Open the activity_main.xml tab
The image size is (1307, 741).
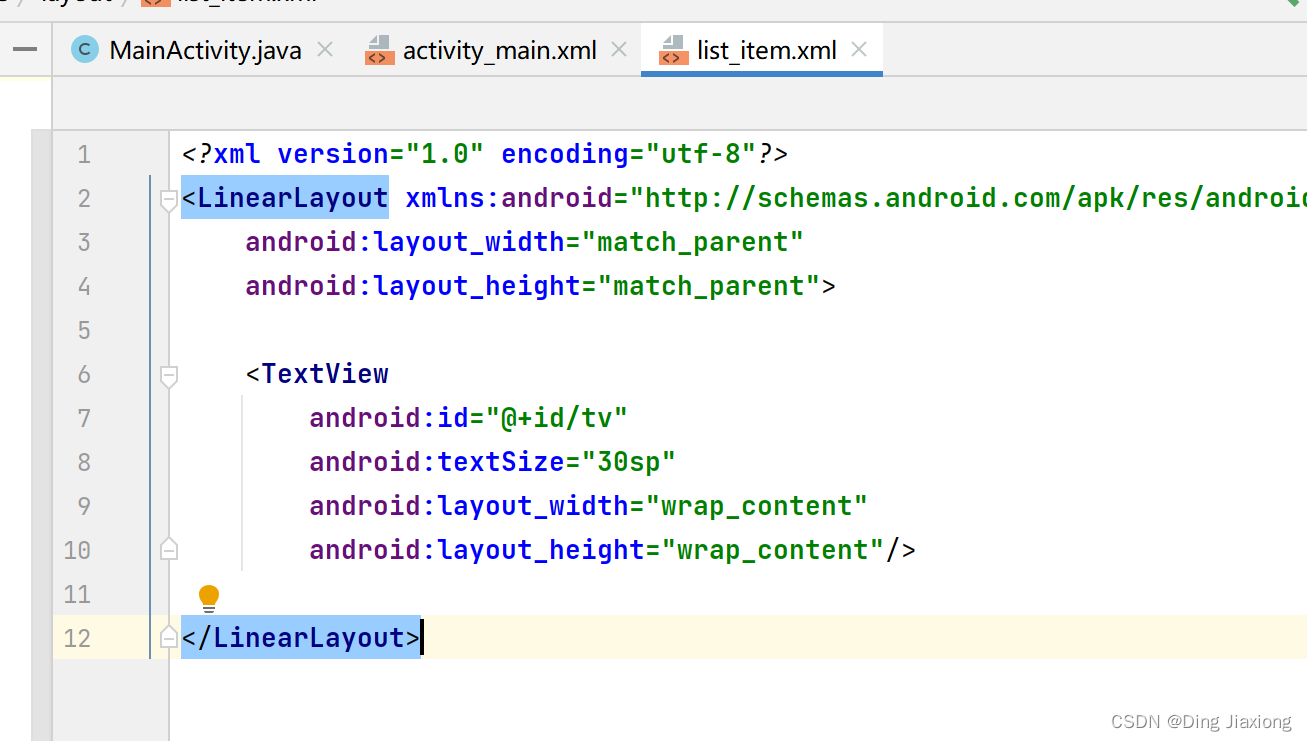pyautogui.click(x=499, y=50)
